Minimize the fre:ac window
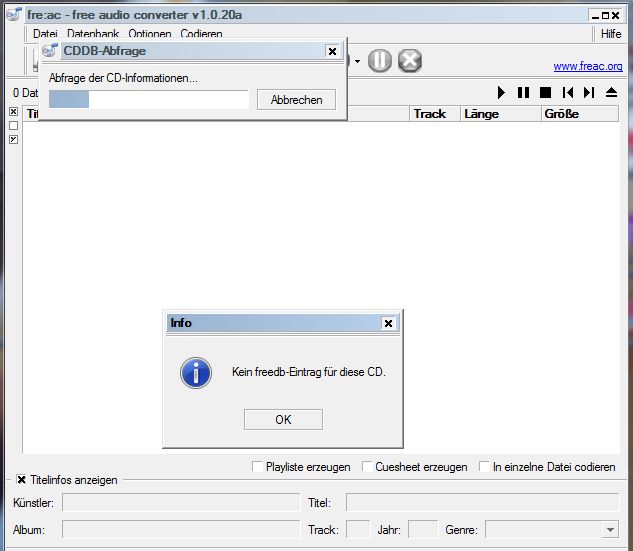 point(595,16)
